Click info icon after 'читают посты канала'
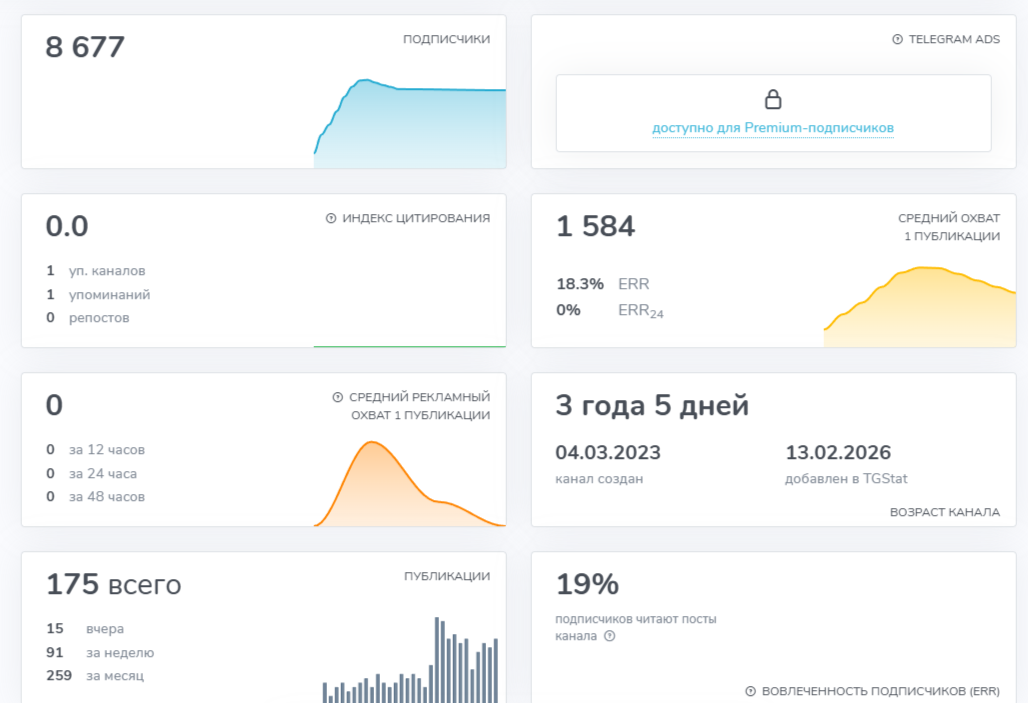 [x=610, y=636]
